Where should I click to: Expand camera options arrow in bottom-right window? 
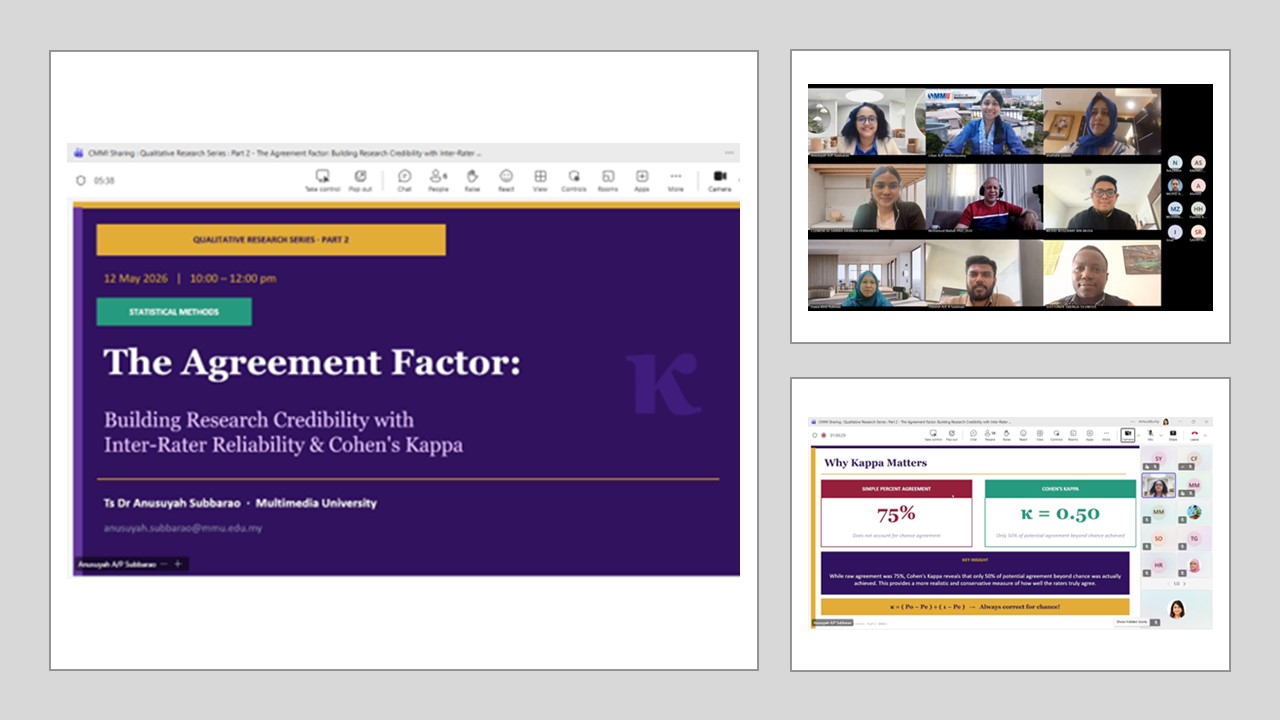pyautogui.click(x=1139, y=435)
